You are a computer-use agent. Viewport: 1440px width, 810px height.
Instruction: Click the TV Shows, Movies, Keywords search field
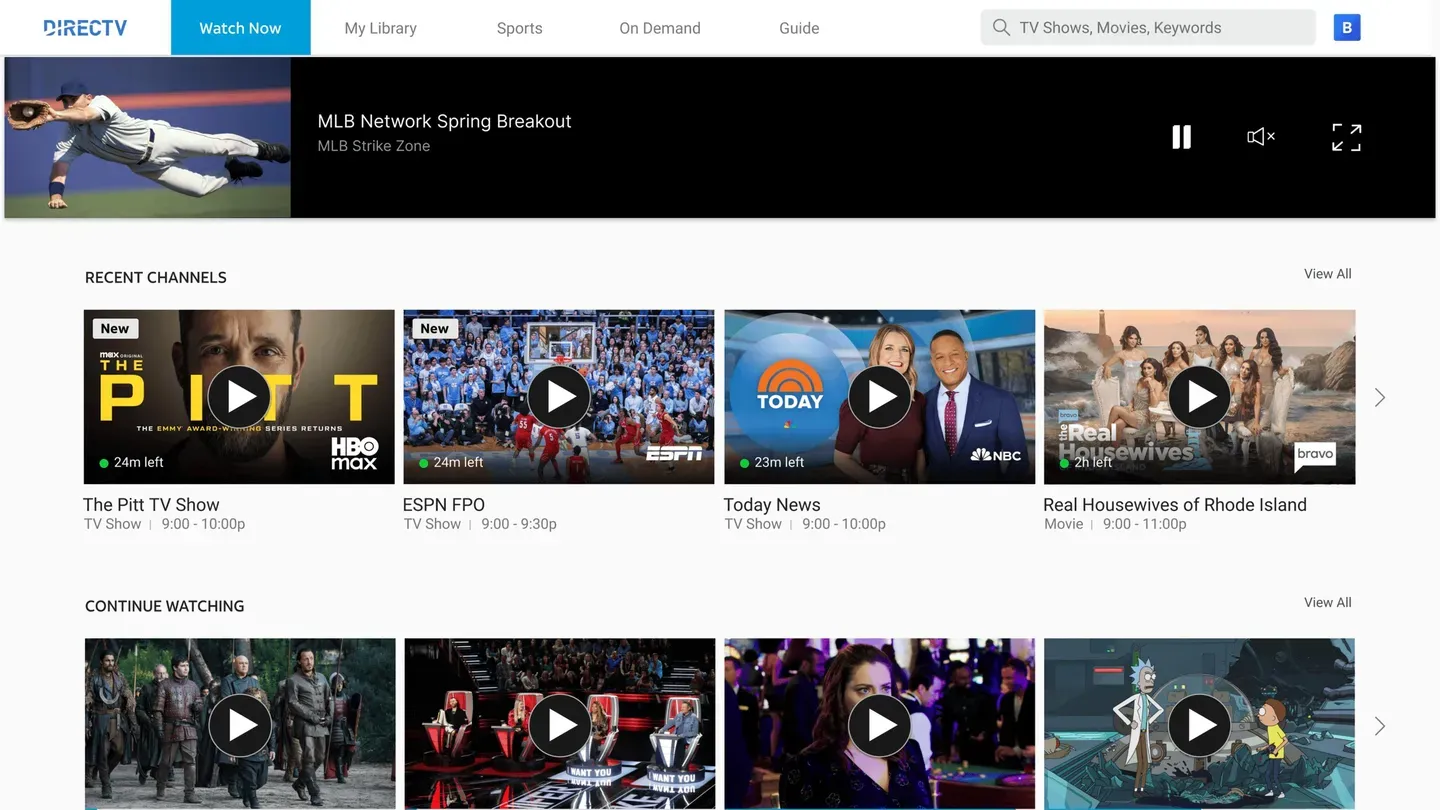point(1148,27)
